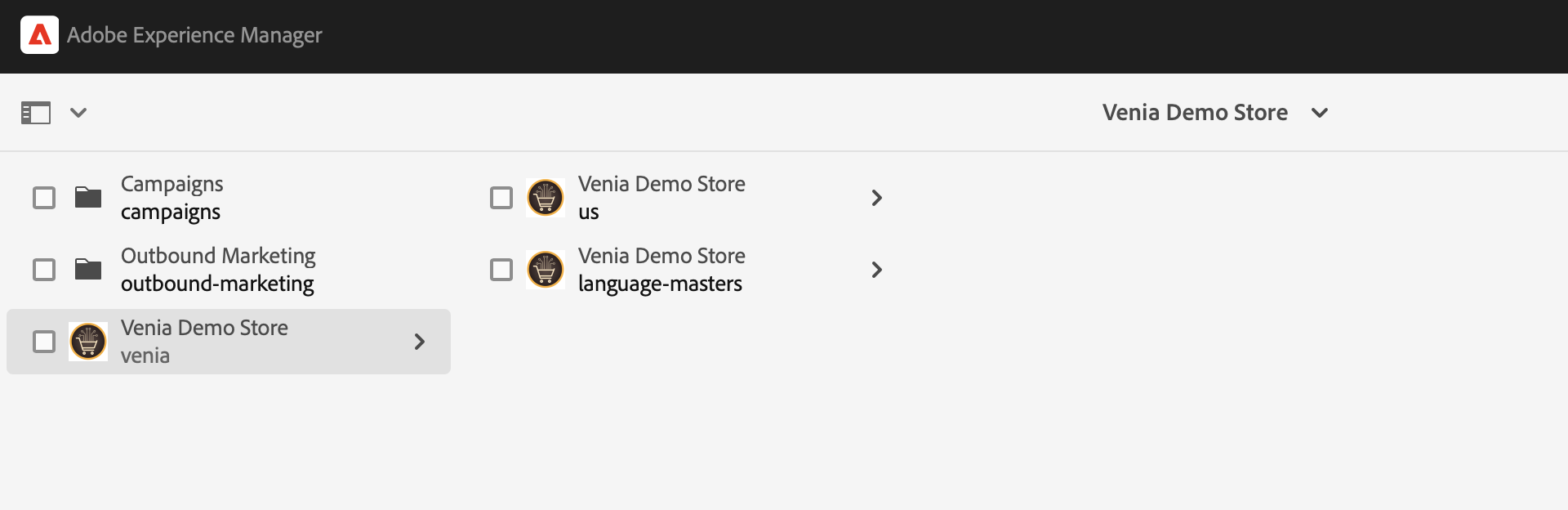Viewport: 1568px width, 510px height.
Task: Click the Outbound Marketing folder icon
Action: coord(88,270)
